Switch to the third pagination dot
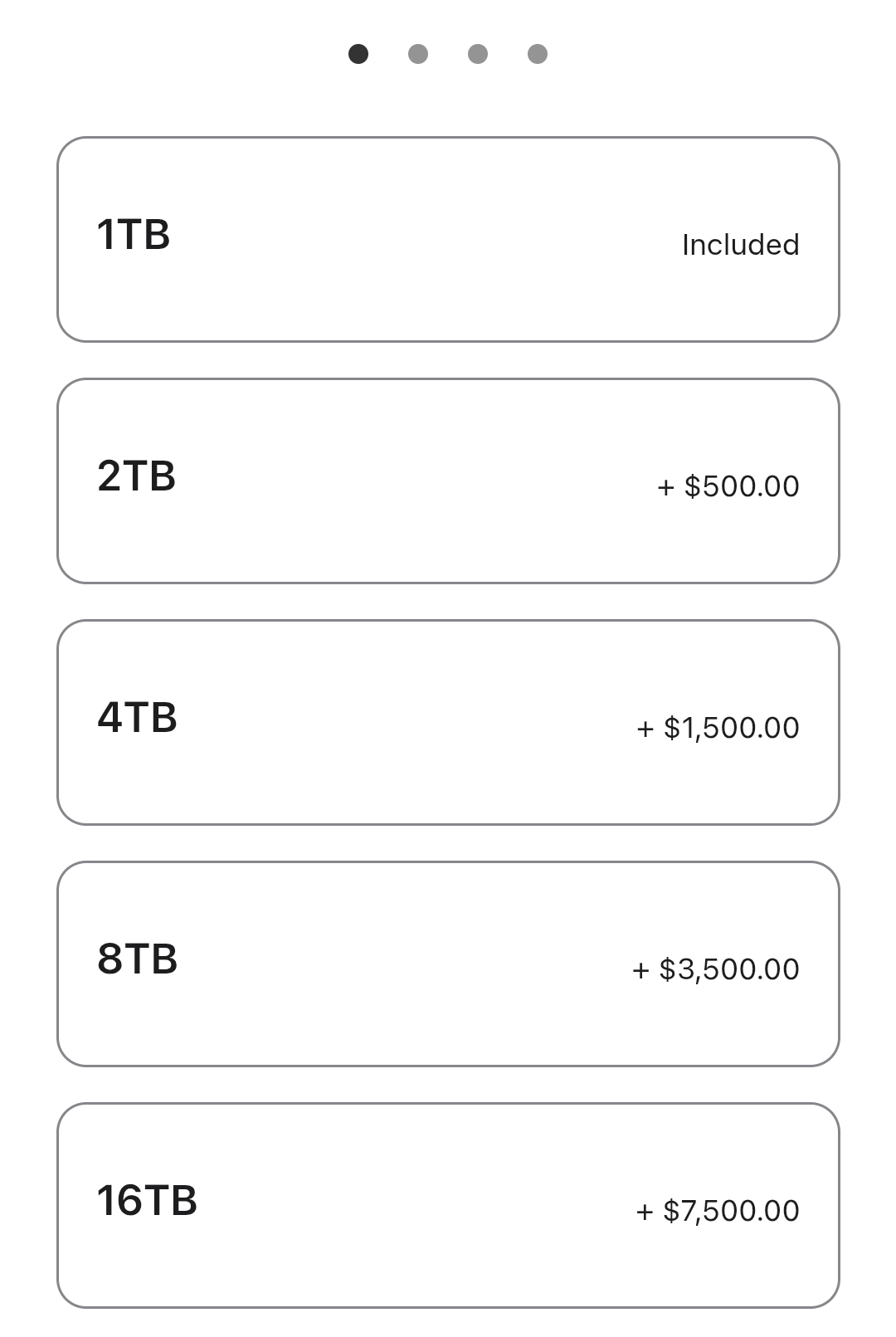896x1337 pixels. (478, 54)
